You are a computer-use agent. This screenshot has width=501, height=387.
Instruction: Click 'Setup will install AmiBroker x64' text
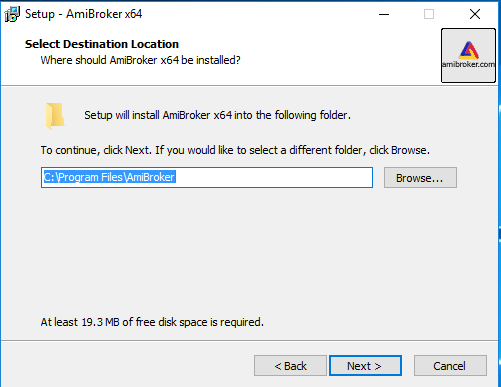pyautogui.click(x=217, y=115)
